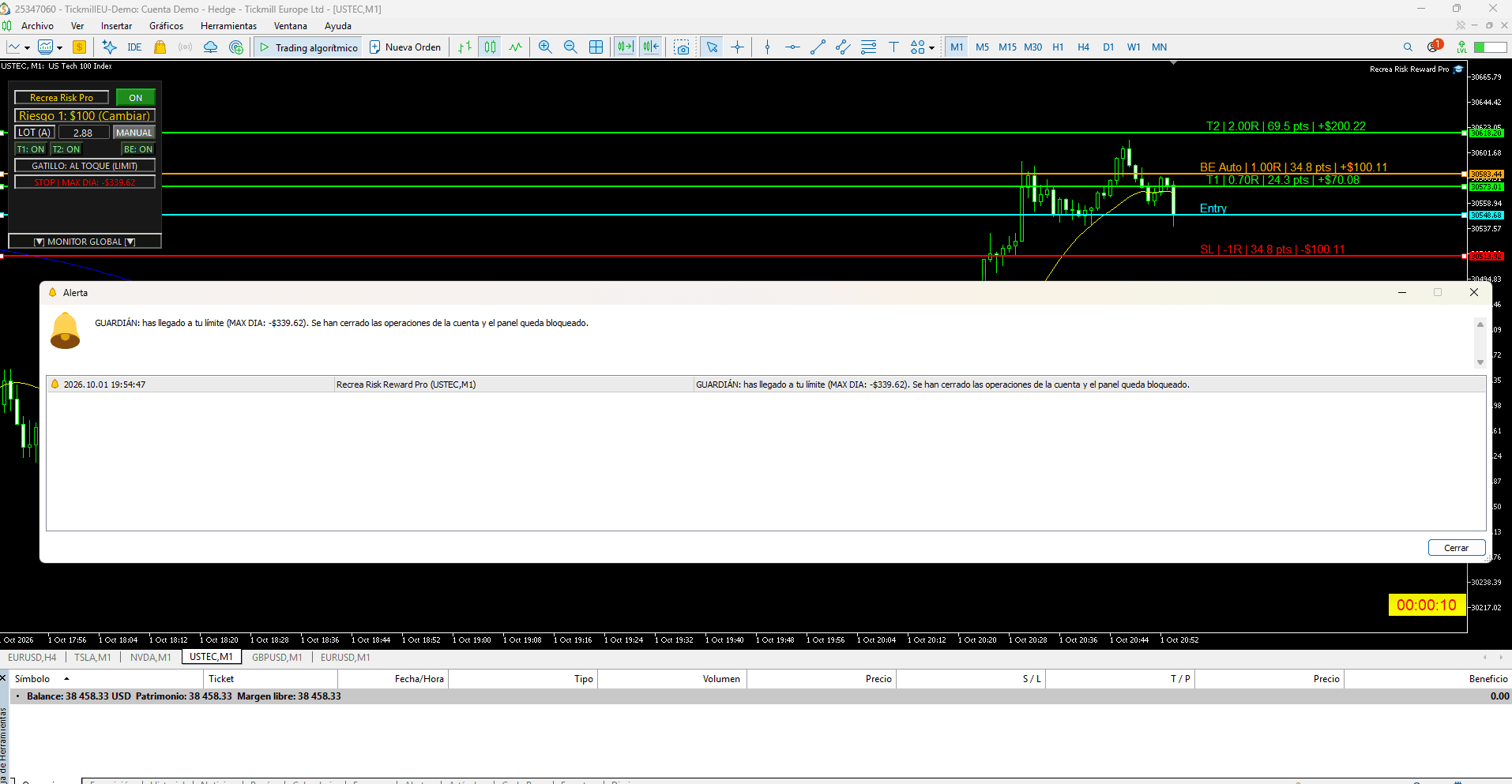Toggle the BE: ON break-even button
Image resolution: width=1512 pixels, height=784 pixels.
click(x=138, y=149)
